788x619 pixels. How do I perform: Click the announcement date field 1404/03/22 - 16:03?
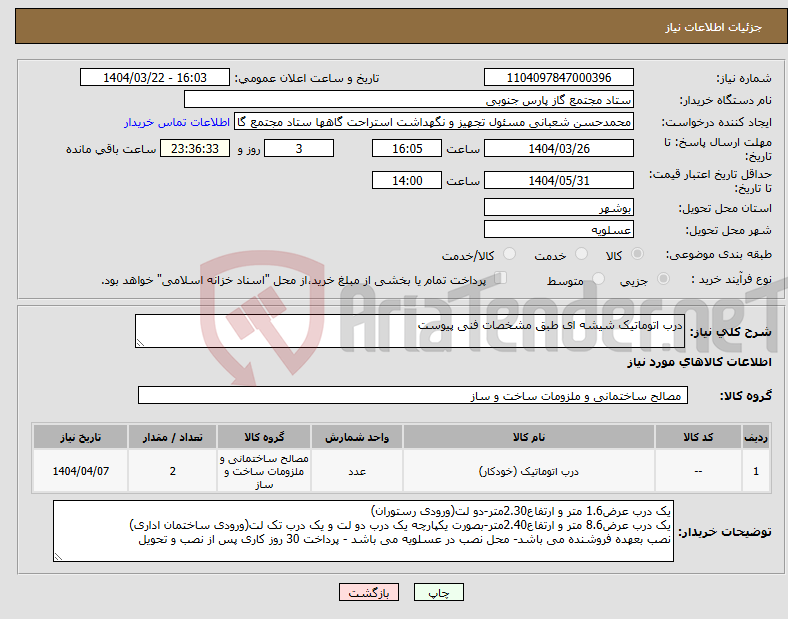point(155,77)
